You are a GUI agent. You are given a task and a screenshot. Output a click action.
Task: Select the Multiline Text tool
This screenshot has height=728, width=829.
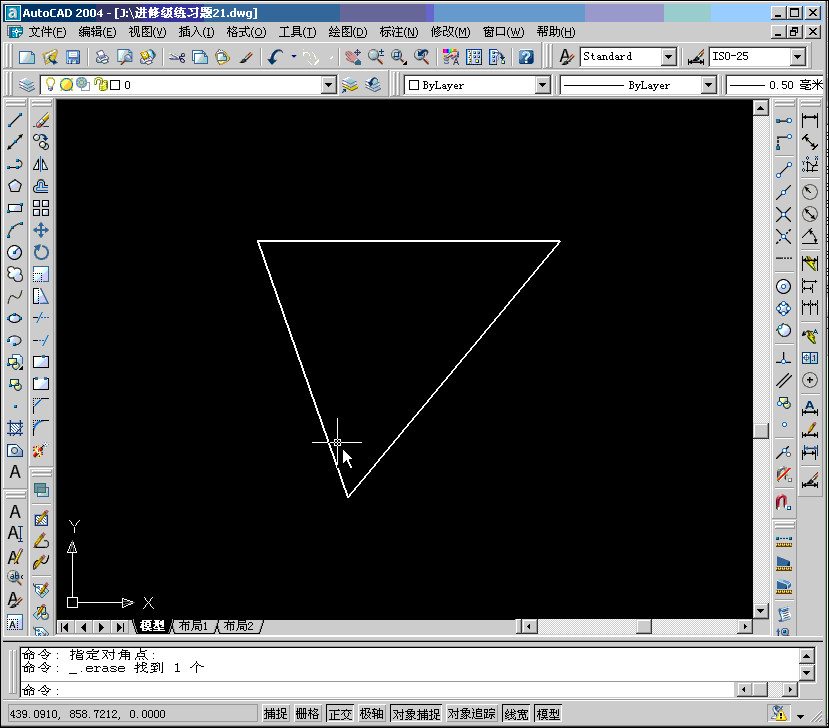(x=15, y=472)
